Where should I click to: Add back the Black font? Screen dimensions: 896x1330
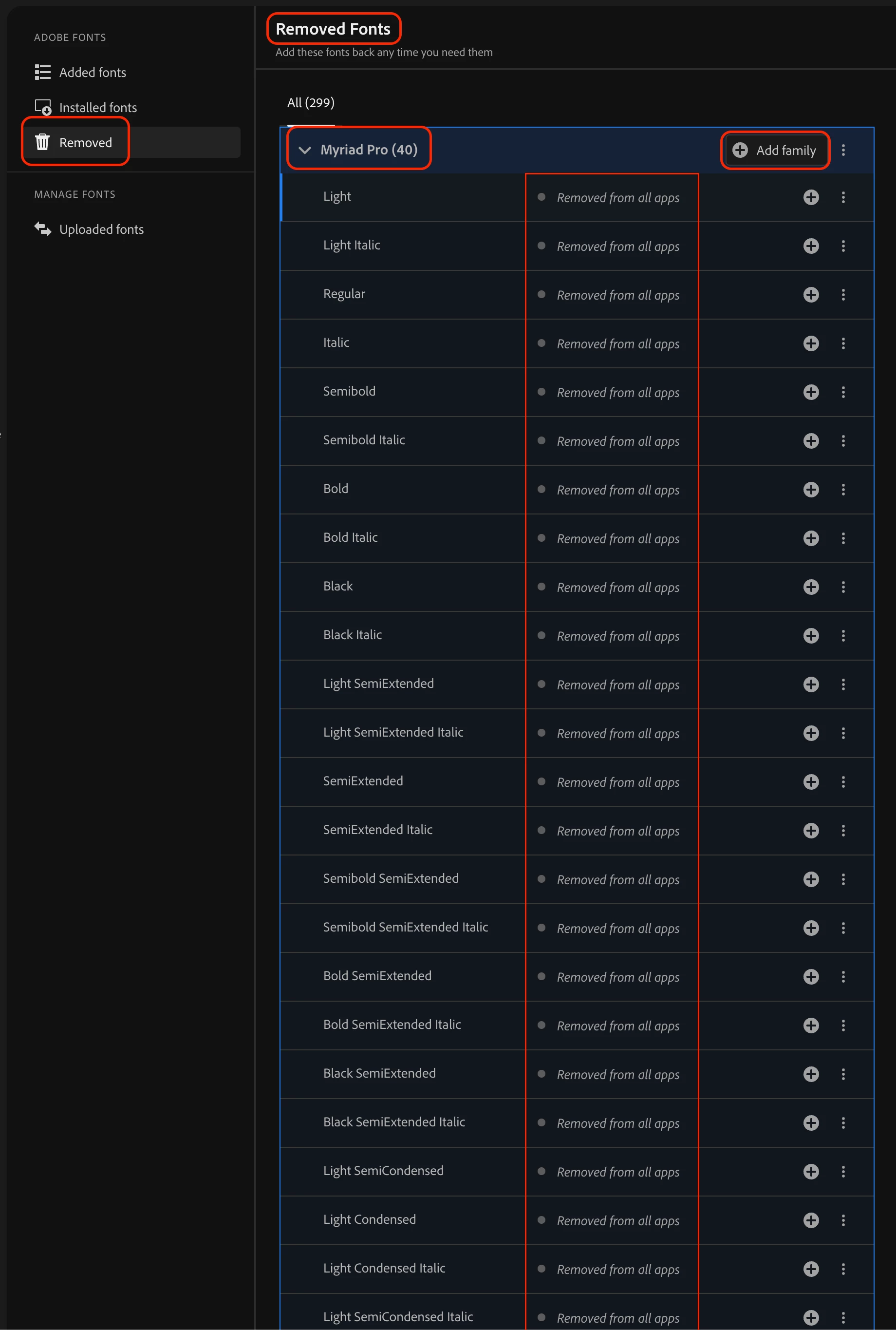pos(811,587)
